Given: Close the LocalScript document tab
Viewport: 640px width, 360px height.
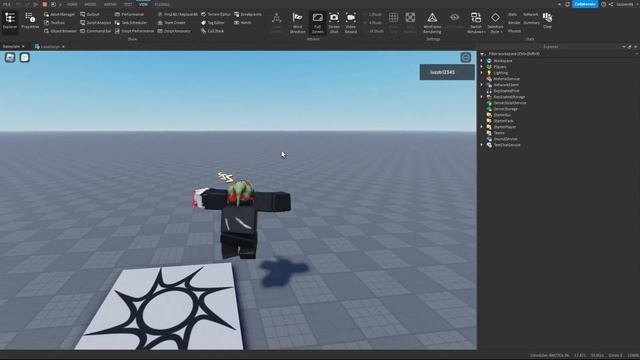Looking at the screenshot, I should tap(63, 47).
